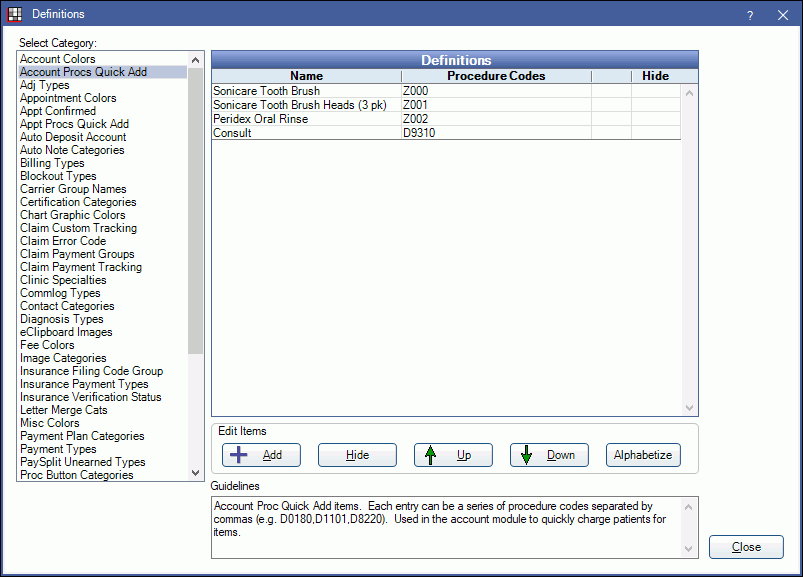
Task: Click the Guidelines box scroll-down arrow
Action: 689,549
